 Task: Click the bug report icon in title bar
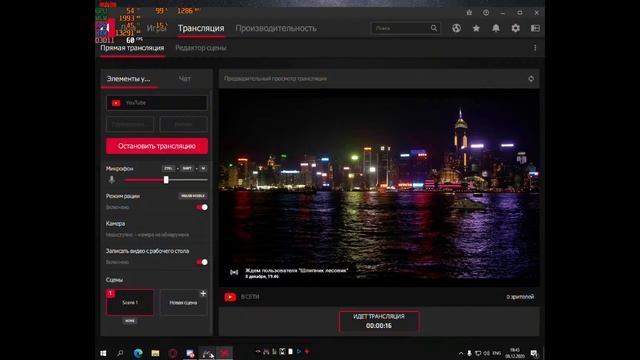coord(469,13)
